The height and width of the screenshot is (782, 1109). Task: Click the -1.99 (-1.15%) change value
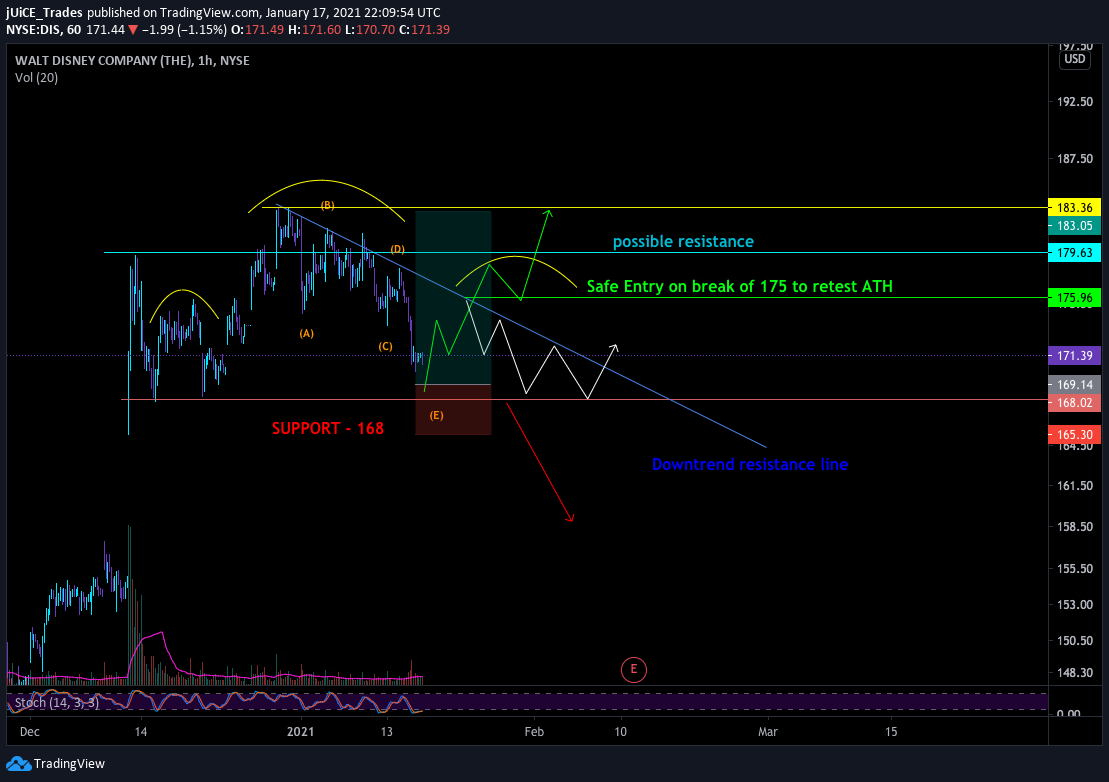coord(185,30)
